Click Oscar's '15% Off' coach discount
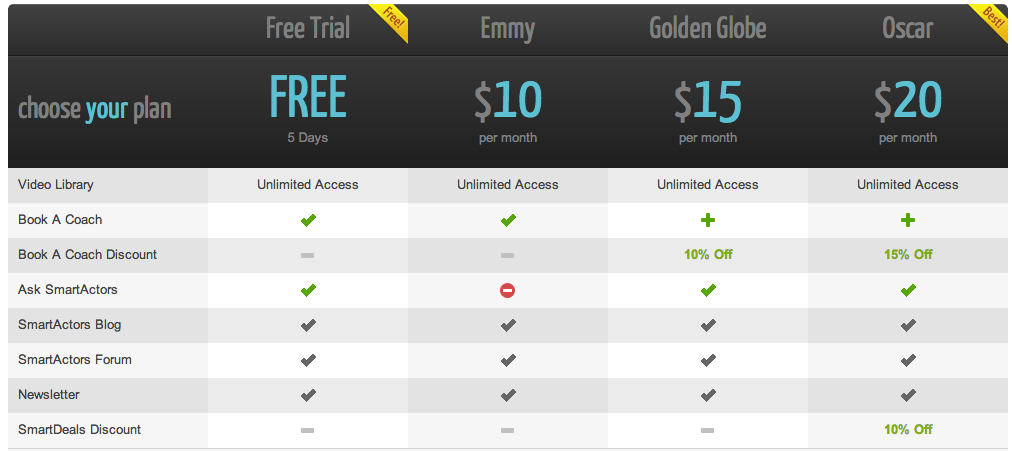 click(x=908, y=255)
